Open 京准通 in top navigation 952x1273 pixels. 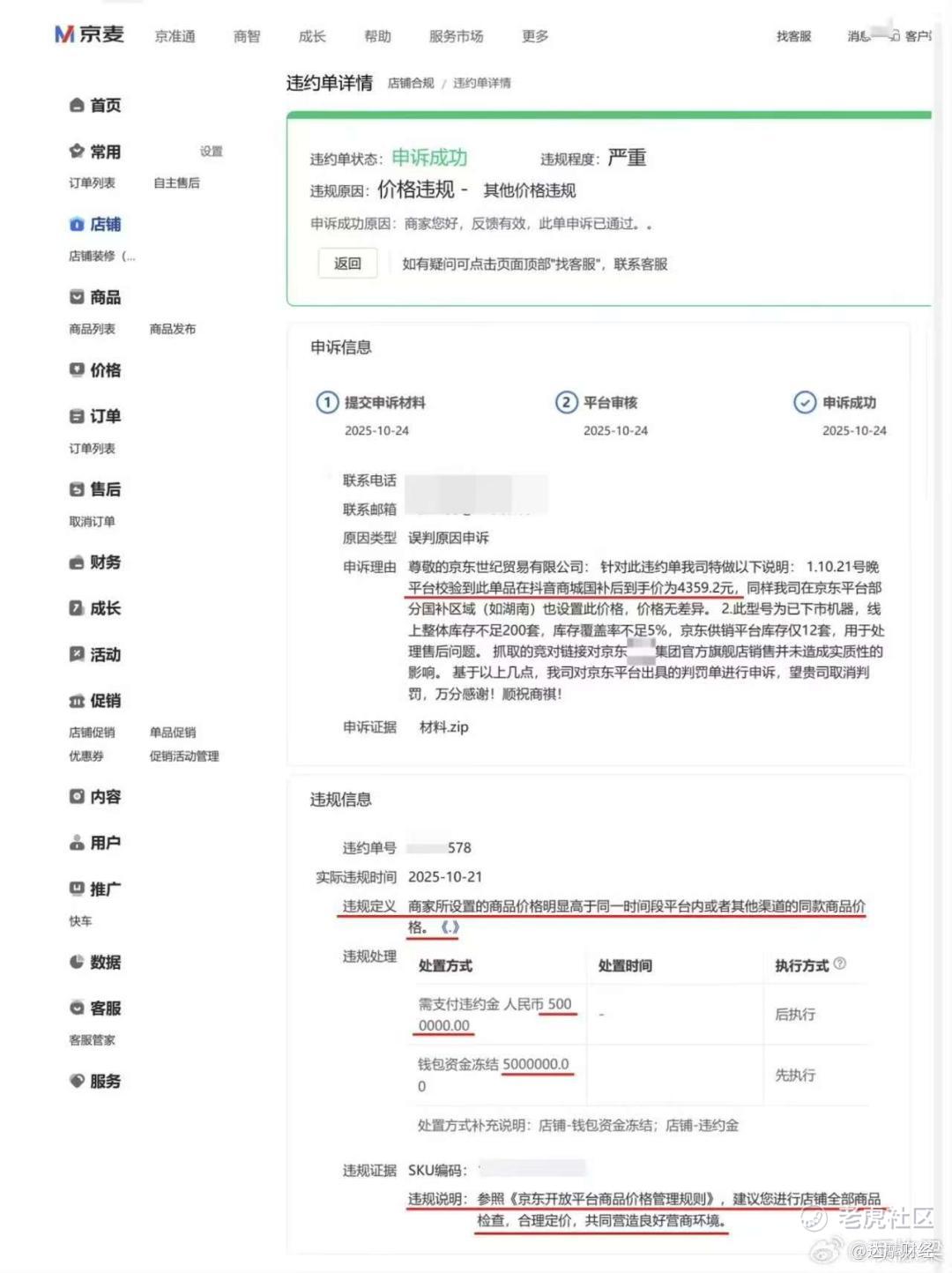click(175, 36)
